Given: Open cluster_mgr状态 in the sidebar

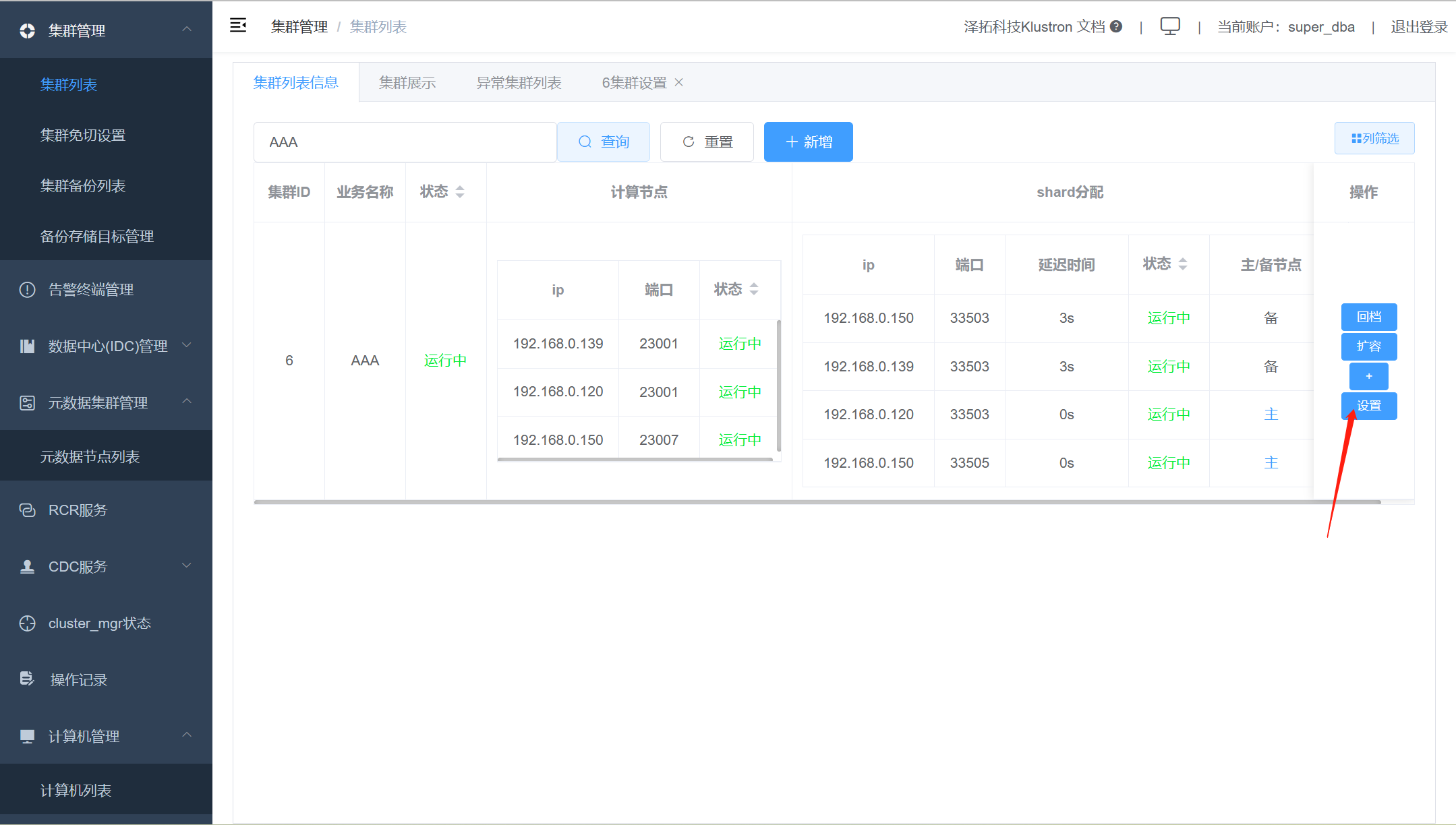Looking at the screenshot, I should coord(106,623).
